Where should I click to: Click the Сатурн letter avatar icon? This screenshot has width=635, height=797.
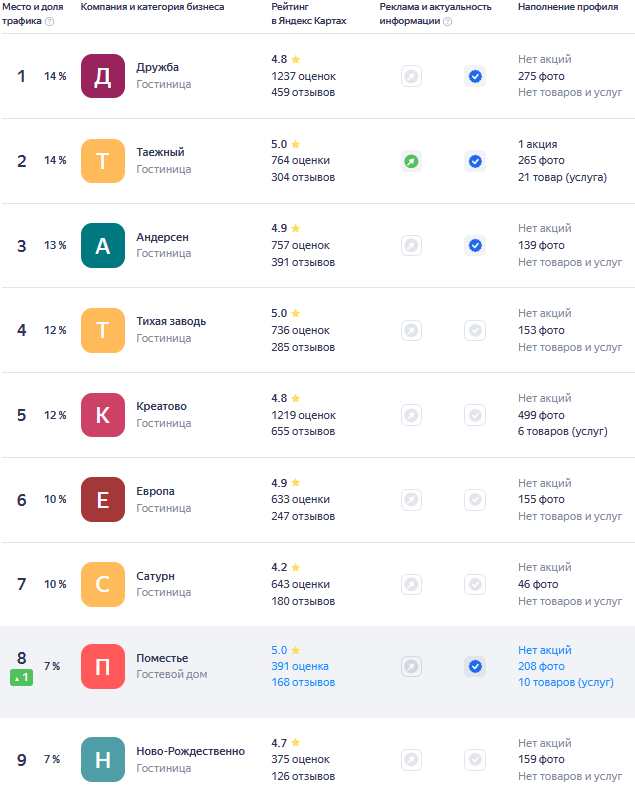[x=102, y=584]
